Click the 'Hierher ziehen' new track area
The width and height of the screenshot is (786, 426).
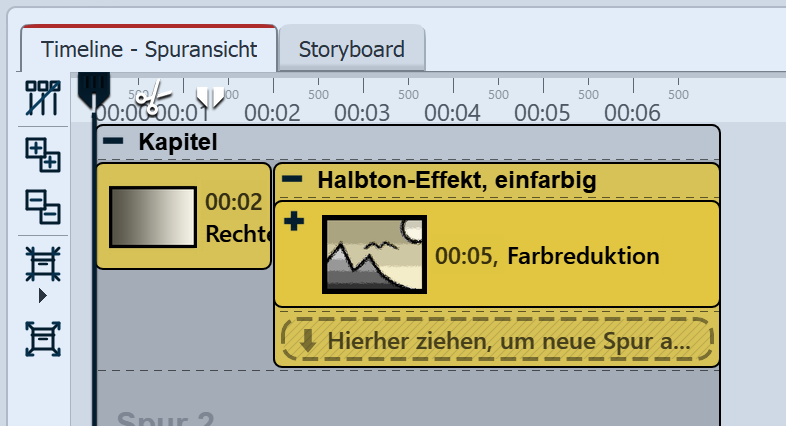[x=498, y=341]
